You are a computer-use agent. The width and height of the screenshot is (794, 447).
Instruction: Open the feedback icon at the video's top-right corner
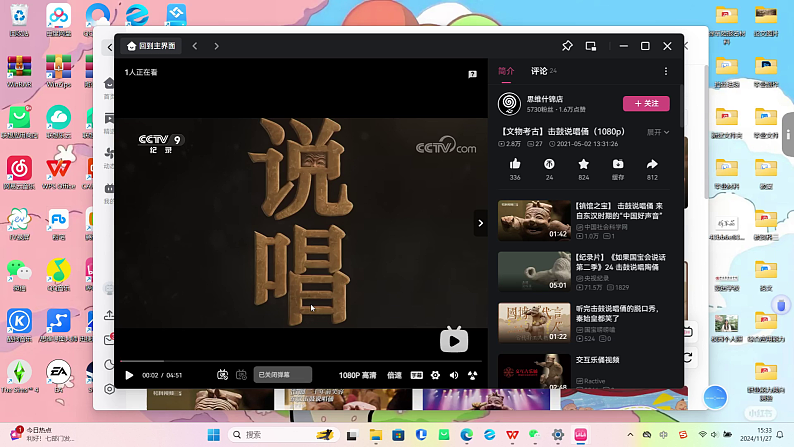coord(472,74)
